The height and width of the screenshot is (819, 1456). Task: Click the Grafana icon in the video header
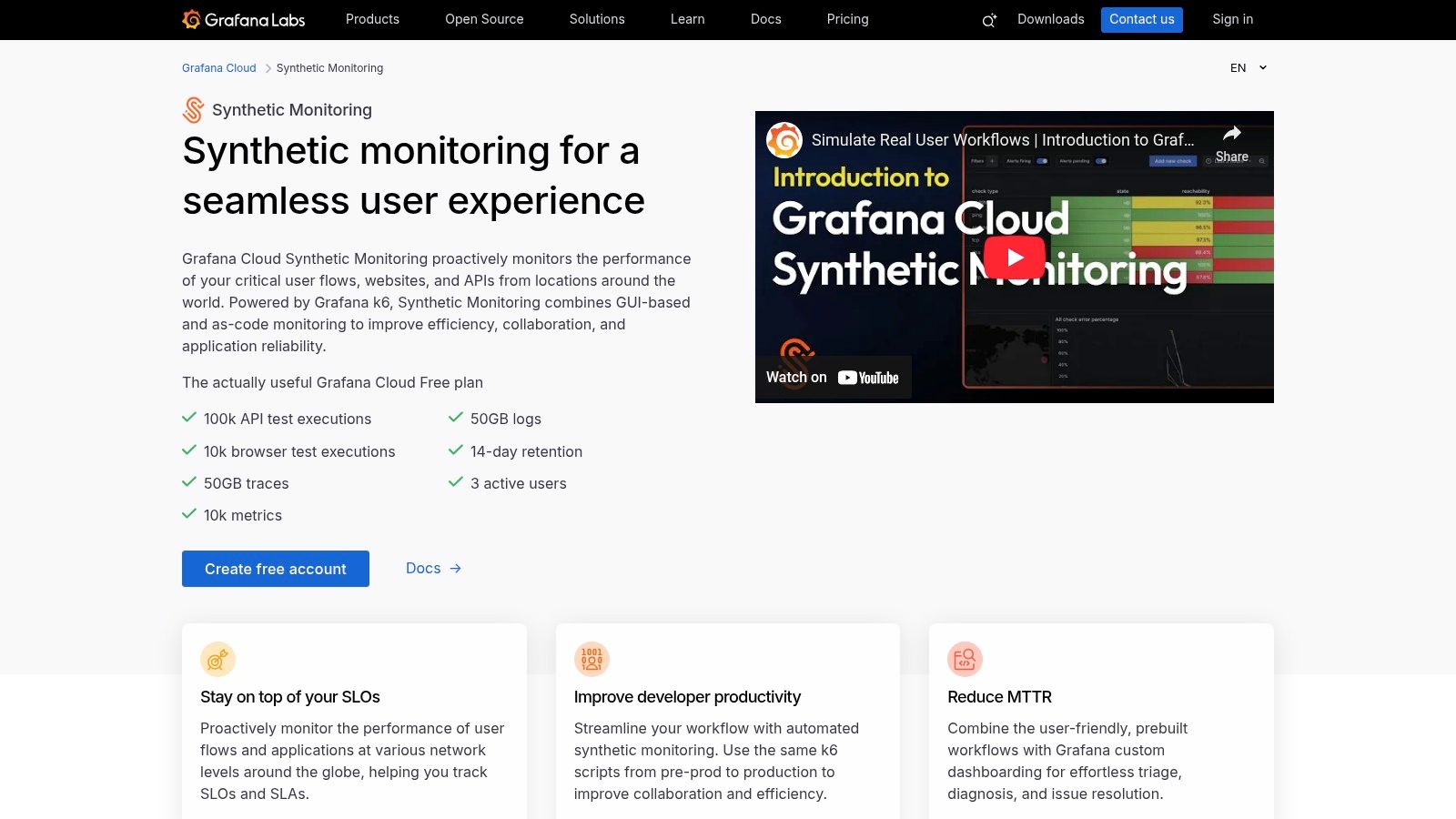783,140
